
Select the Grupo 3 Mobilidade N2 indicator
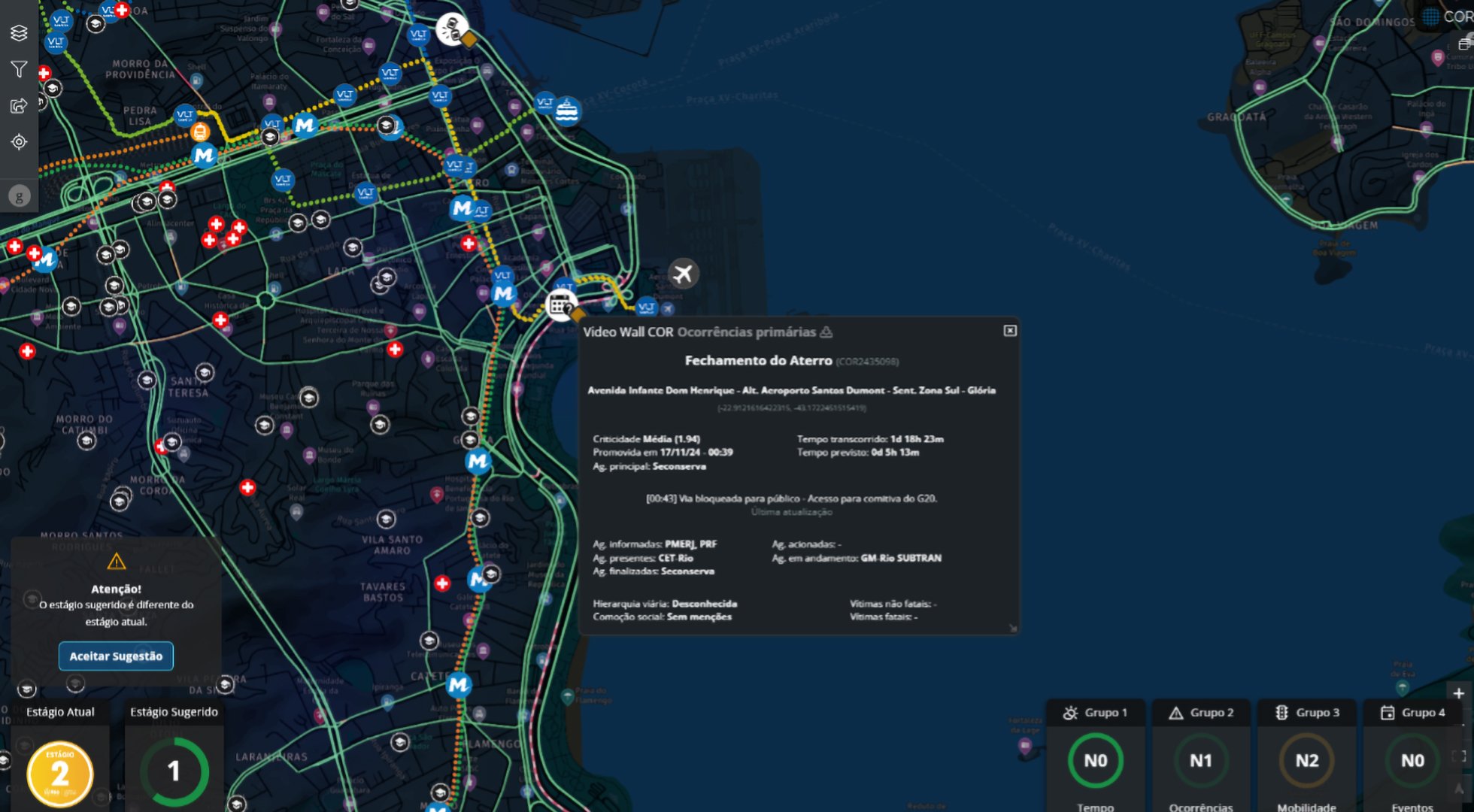(1306, 761)
